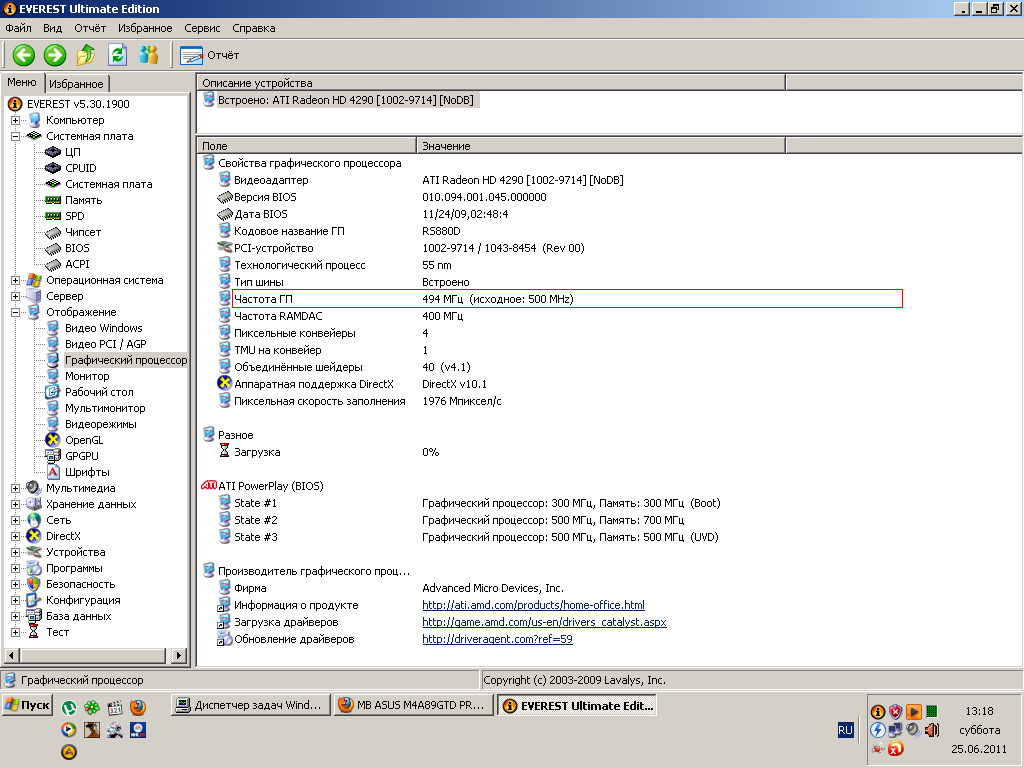This screenshot has height=768, width=1024.
Task: Select the Шрифты fonts icon
Action: [x=53, y=472]
